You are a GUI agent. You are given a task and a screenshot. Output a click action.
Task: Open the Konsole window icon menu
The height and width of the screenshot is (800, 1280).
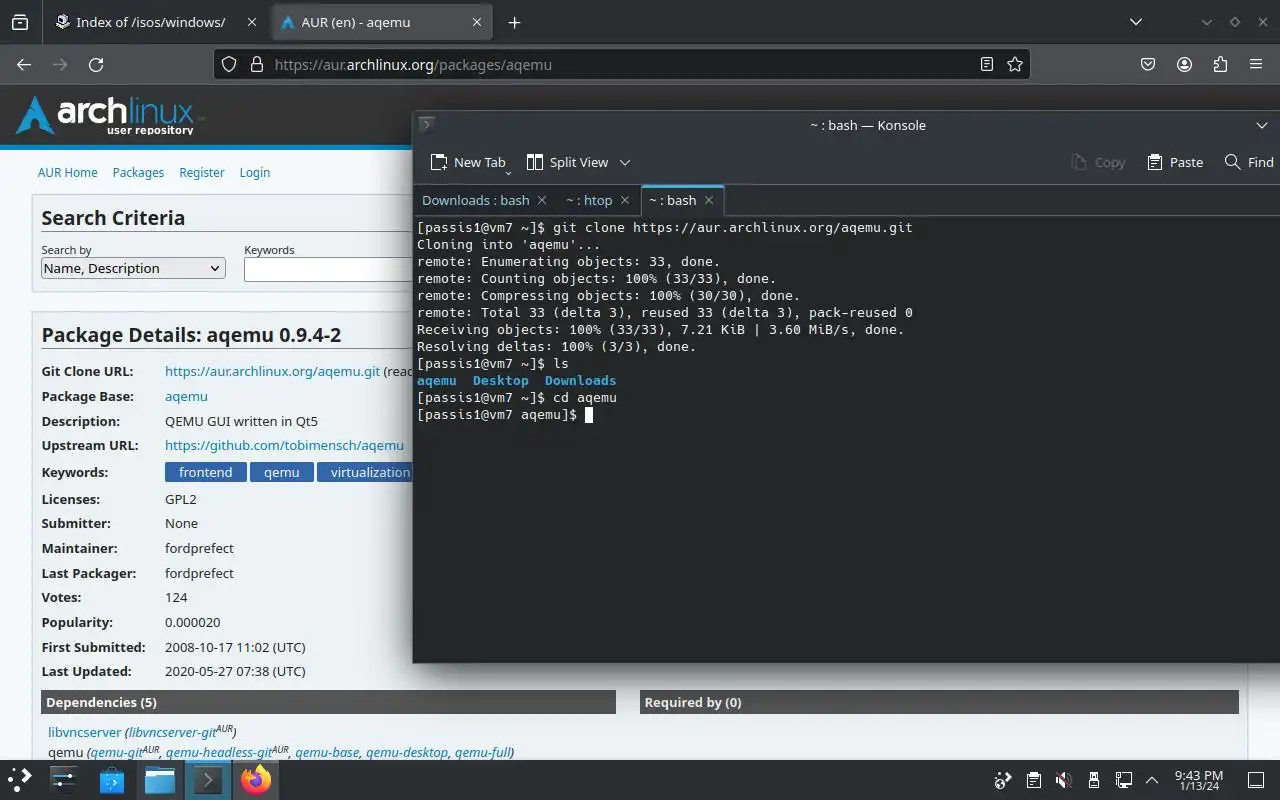coord(426,124)
